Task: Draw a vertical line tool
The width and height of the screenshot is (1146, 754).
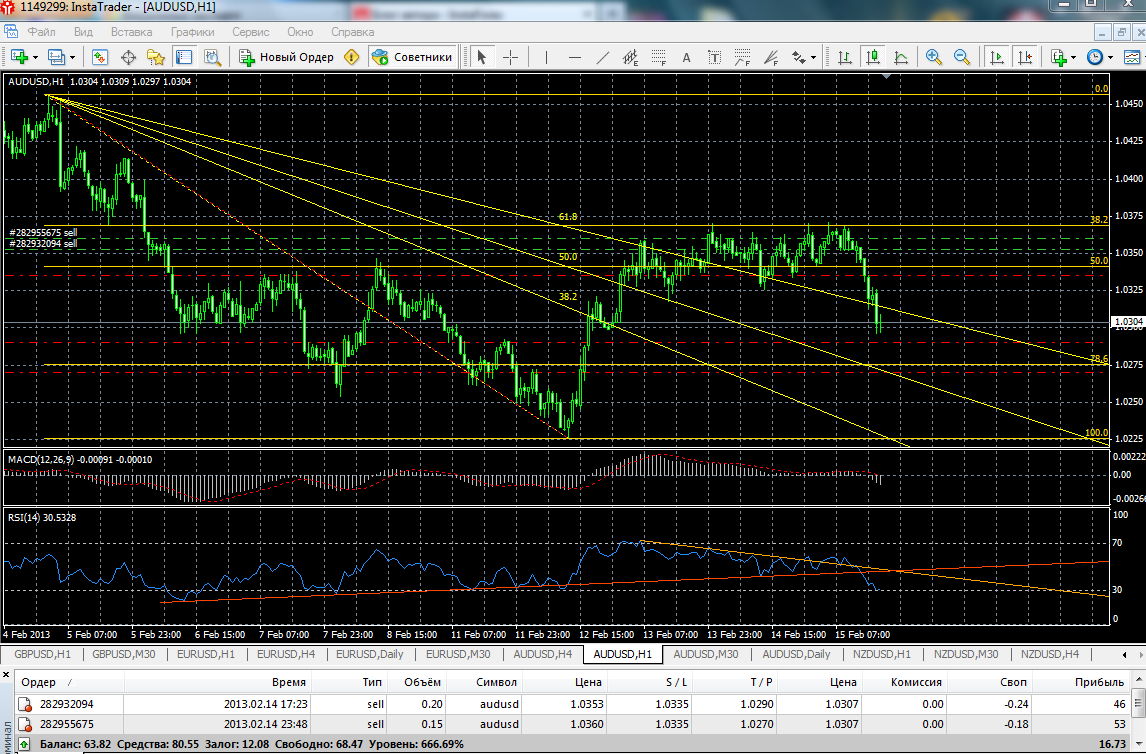Action: pyautogui.click(x=546, y=57)
